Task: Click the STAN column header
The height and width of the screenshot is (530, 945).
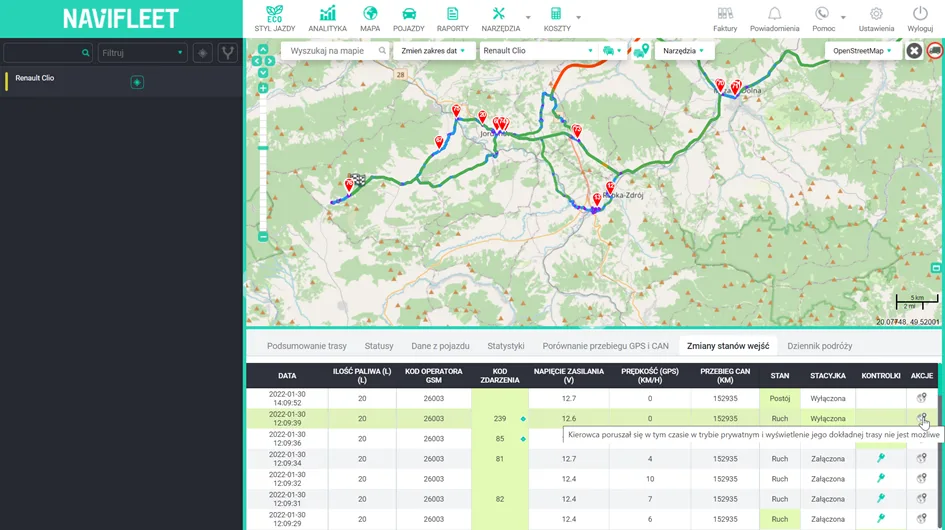Action: 779,376
